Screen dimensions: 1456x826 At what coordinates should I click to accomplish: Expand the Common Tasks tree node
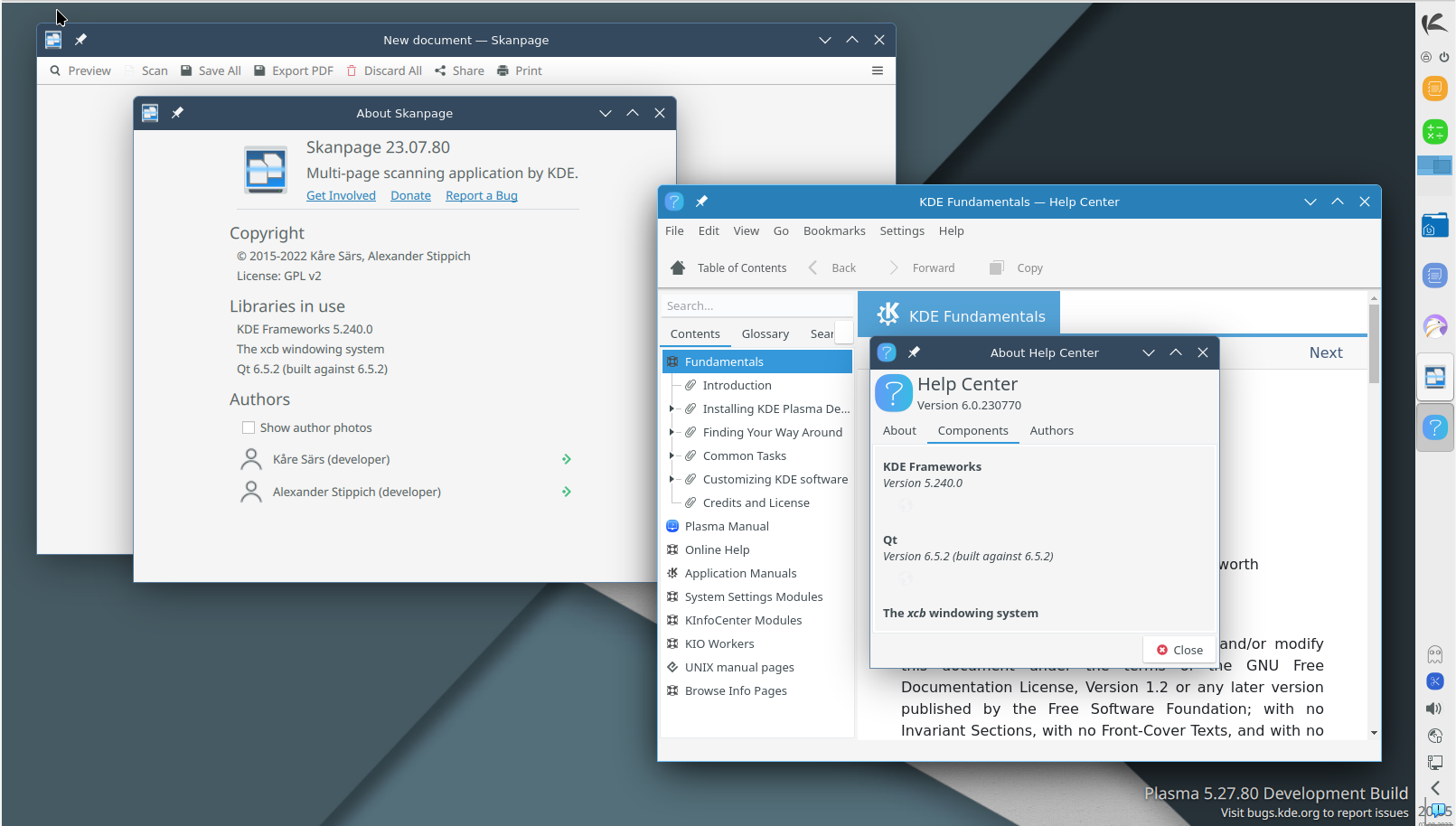(x=671, y=455)
